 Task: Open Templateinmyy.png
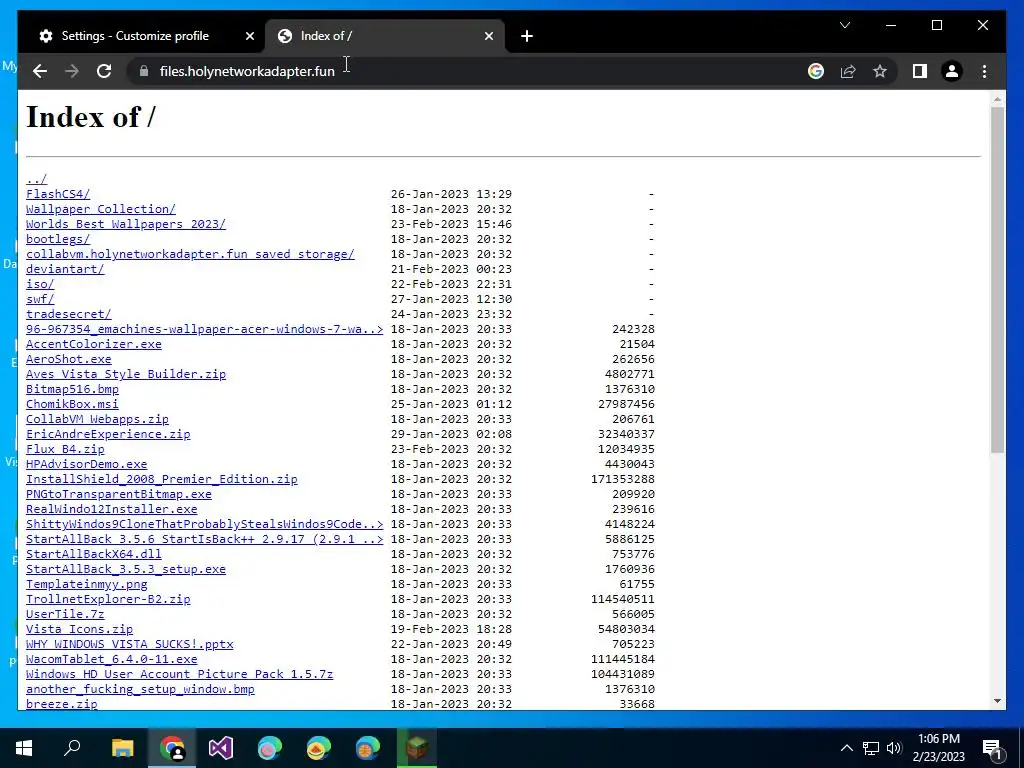tap(87, 584)
